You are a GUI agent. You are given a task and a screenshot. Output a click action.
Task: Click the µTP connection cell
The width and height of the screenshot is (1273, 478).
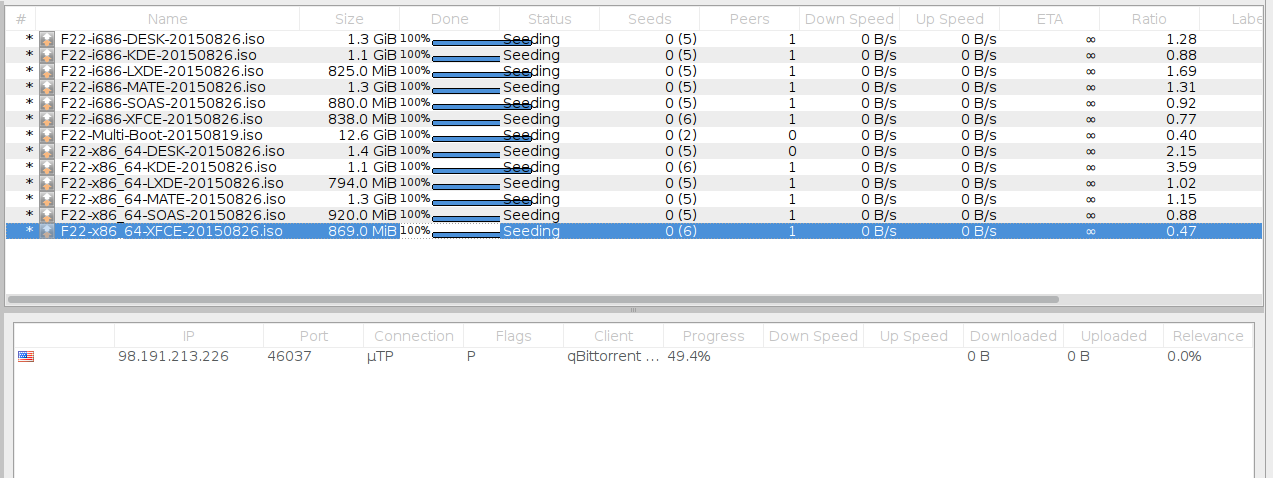(x=381, y=356)
